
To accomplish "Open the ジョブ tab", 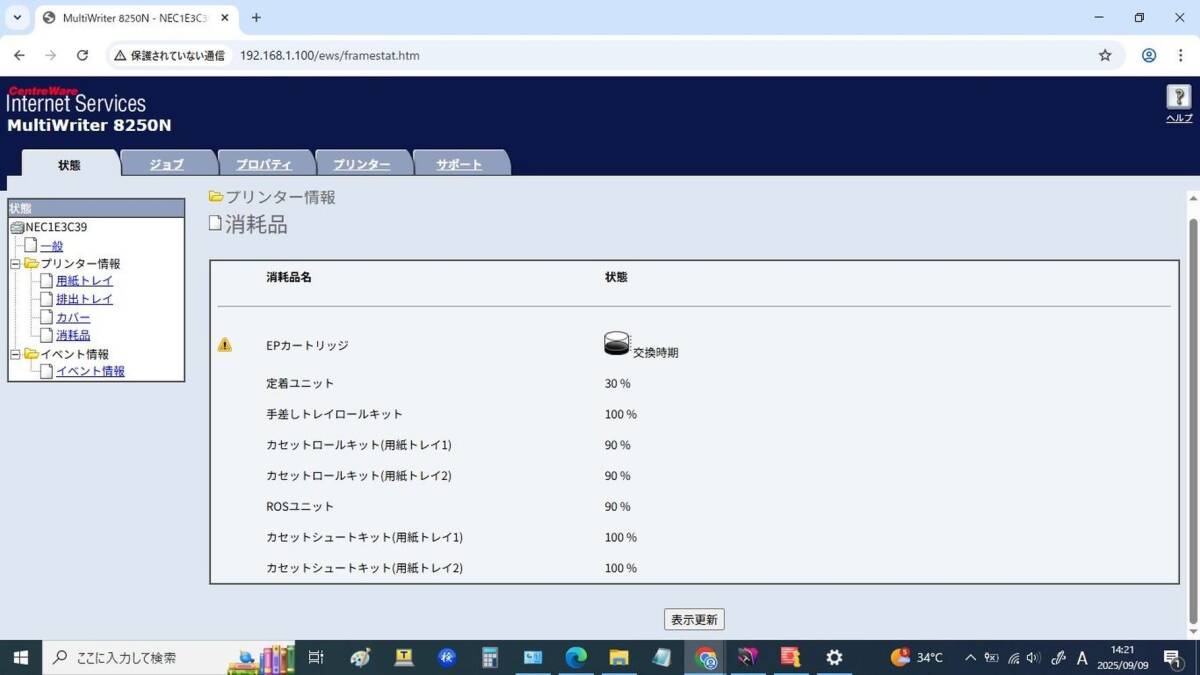I will 167,164.
